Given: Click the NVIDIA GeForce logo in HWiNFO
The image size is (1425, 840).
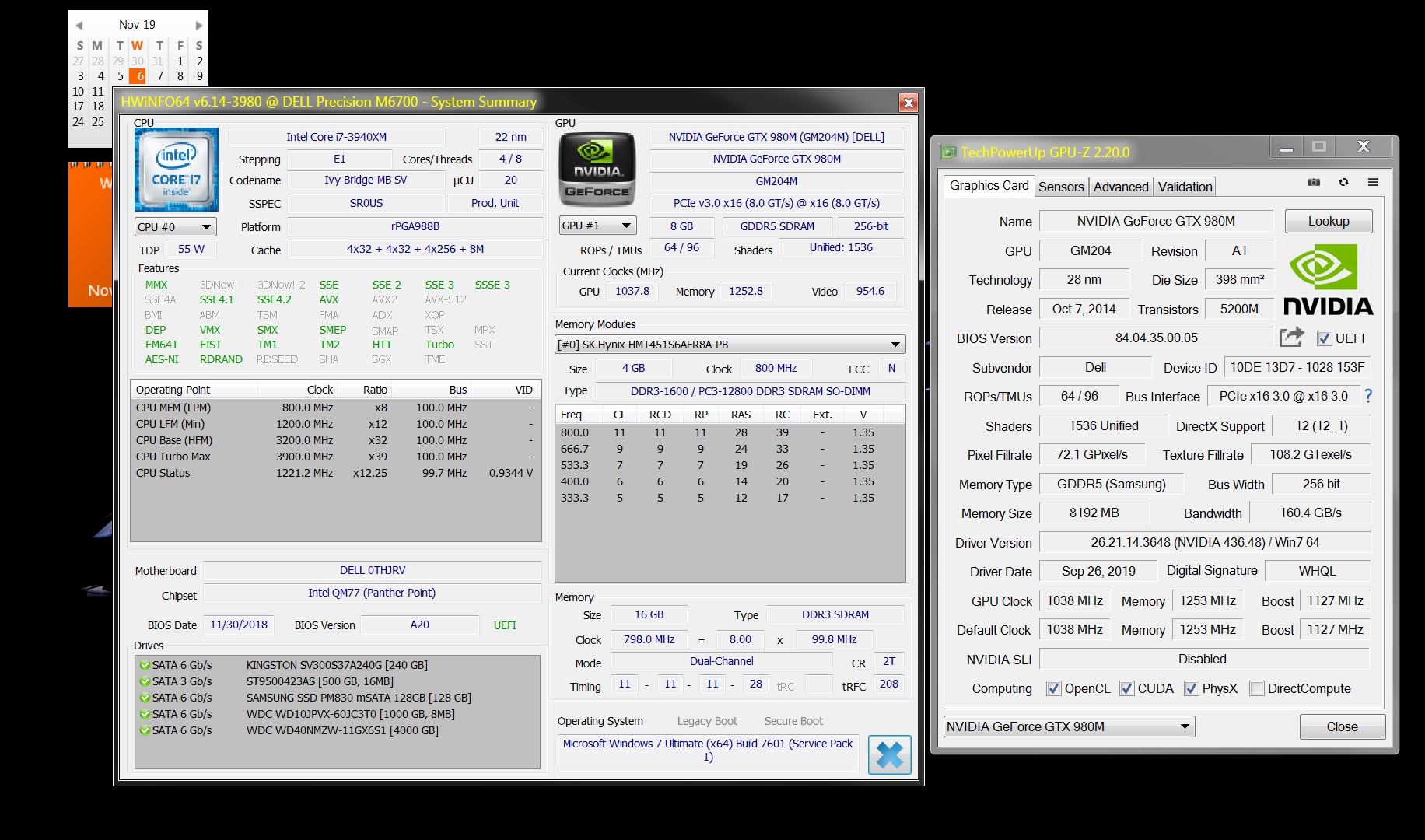Looking at the screenshot, I should point(597,170).
